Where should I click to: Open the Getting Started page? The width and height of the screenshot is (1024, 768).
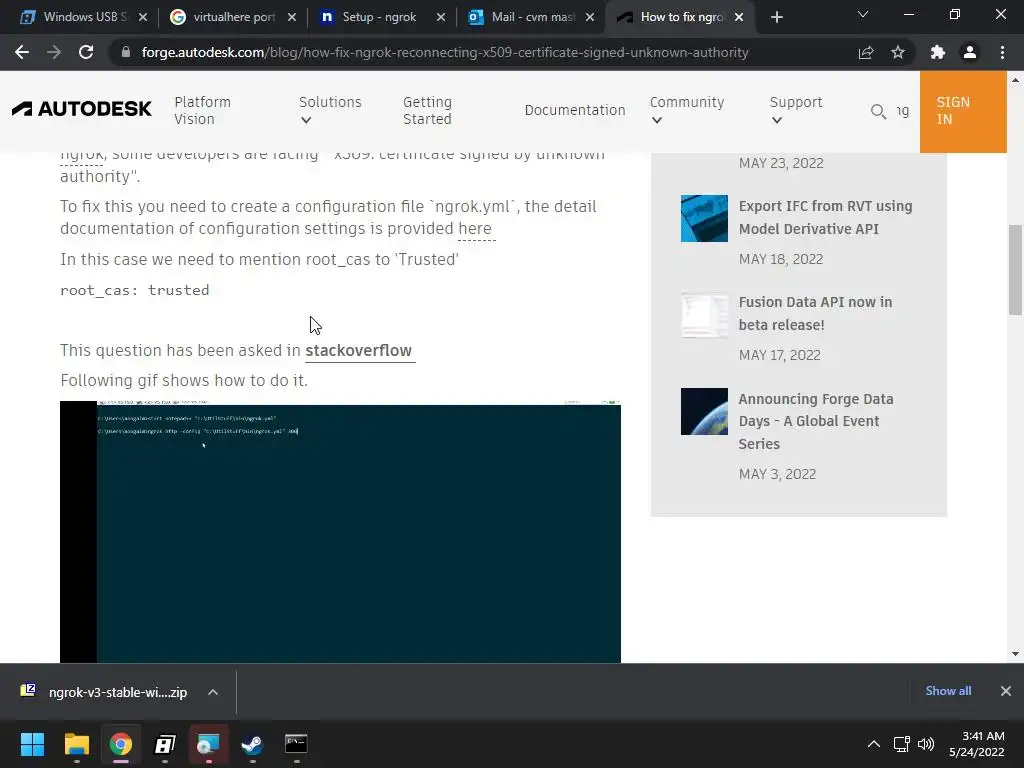[x=427, y=110]
